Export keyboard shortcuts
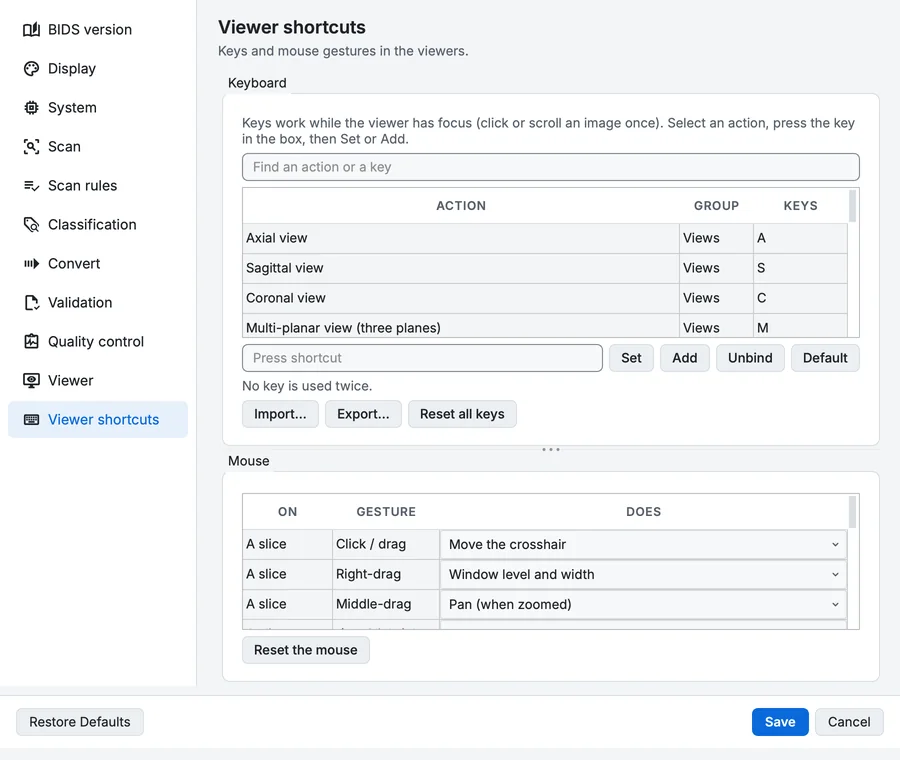Image resolution: width=900 pixels, height=760 pixels. (x=363, y=414)
